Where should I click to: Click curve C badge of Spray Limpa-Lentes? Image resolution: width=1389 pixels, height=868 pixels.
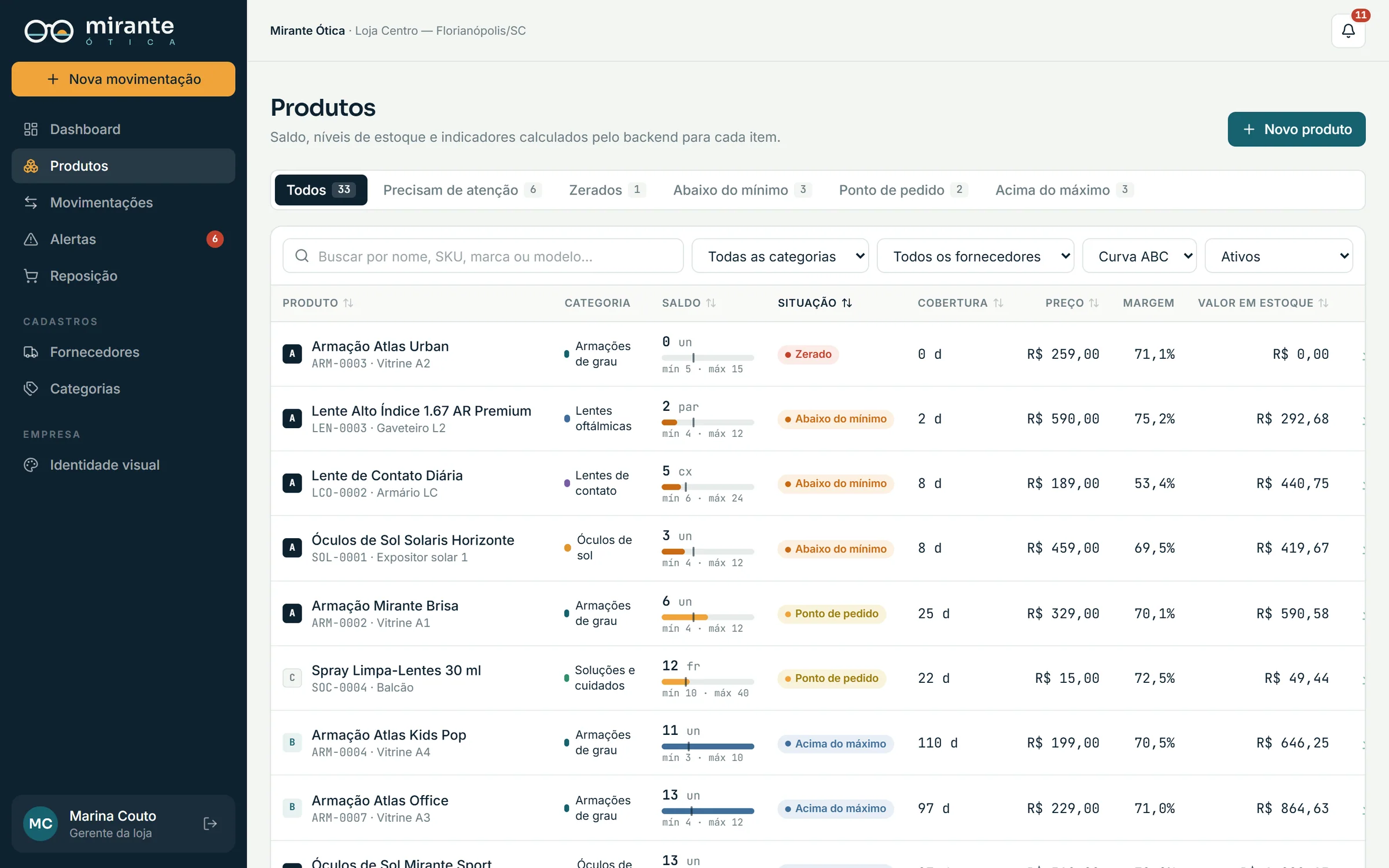(292, 678)
